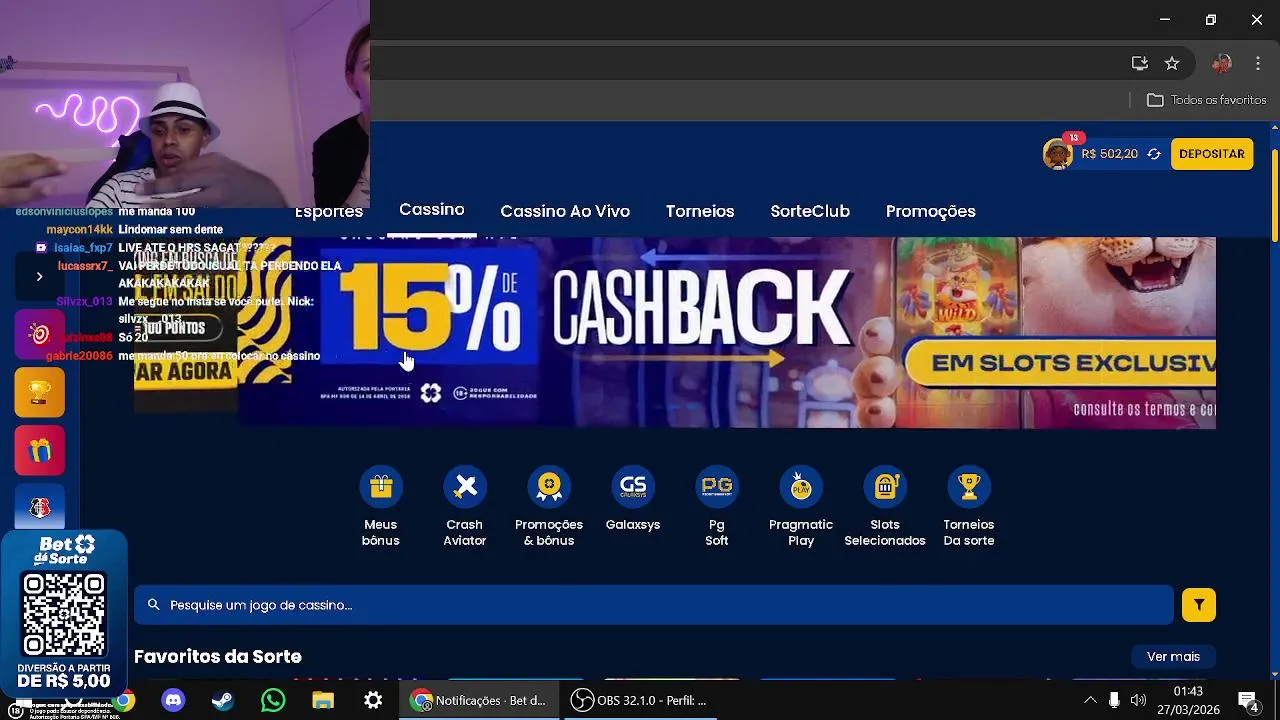Image resolution: width=1280 pixels, height=720 pixels.
Task: Expand the left sidebar with the chevron
Action: [39, 276]
